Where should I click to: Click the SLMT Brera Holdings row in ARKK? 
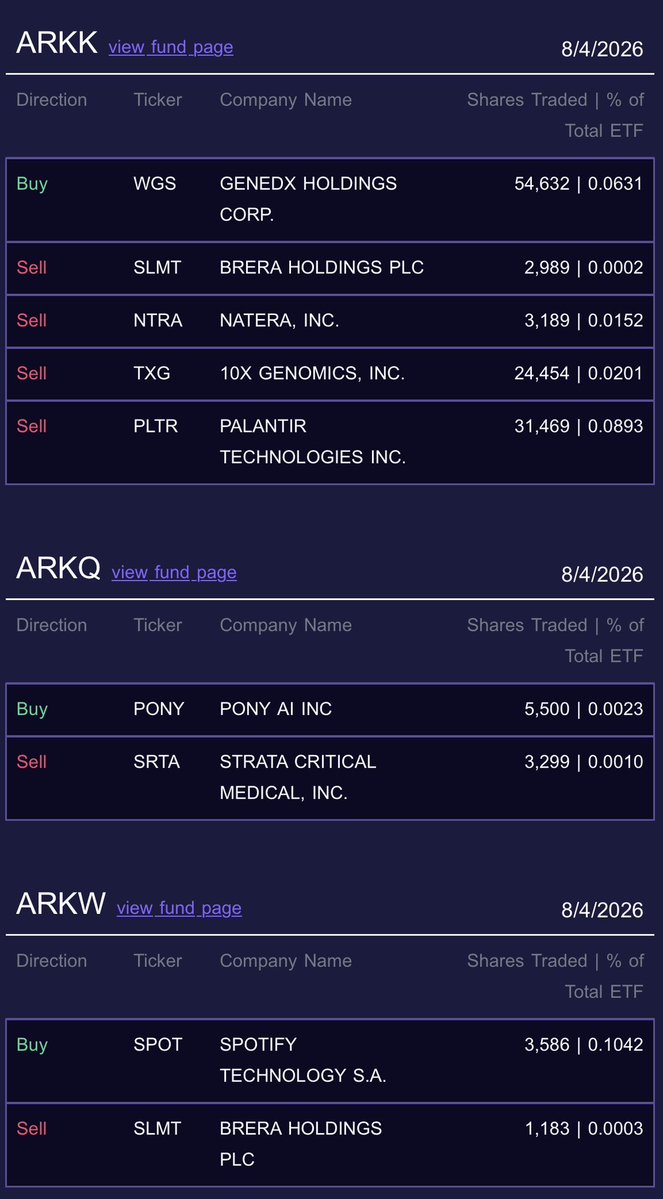[330, 268]
